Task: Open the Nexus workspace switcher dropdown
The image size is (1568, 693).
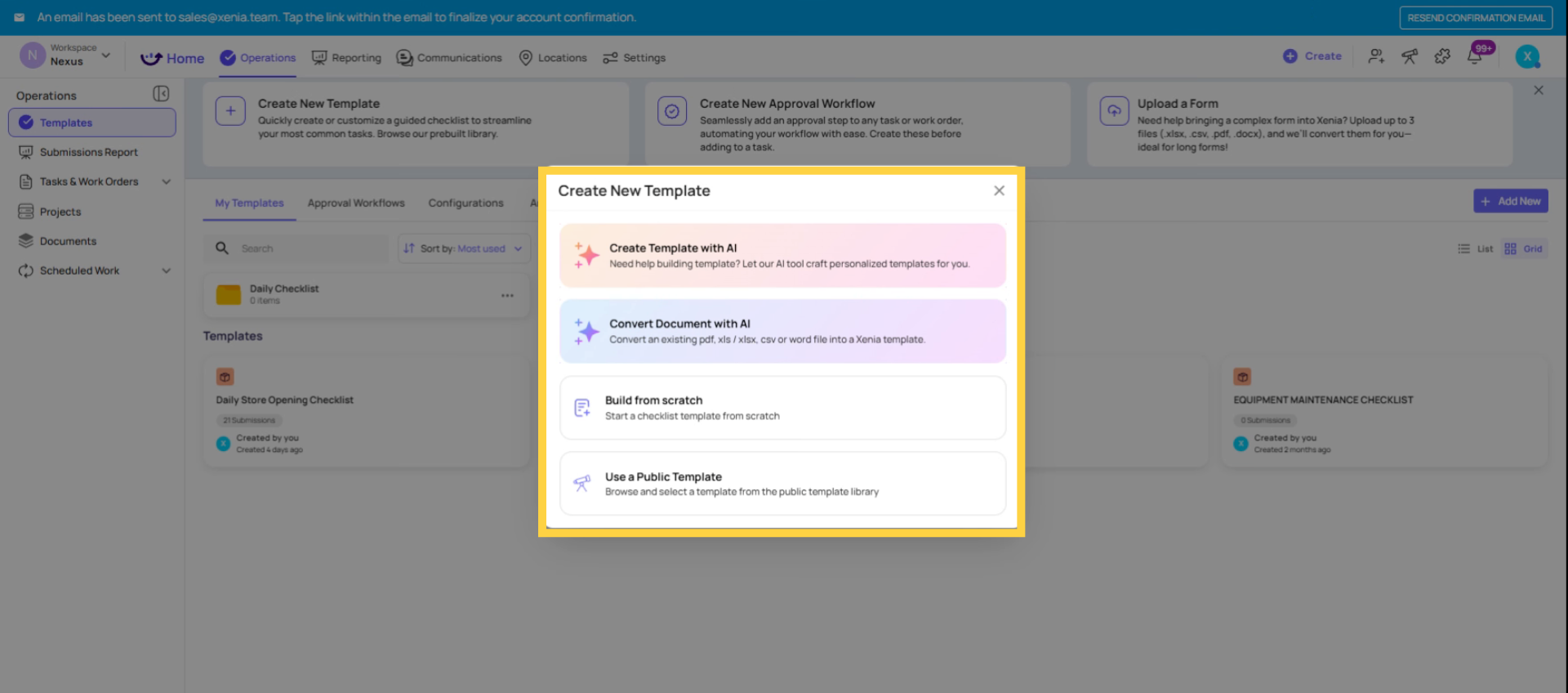Action: click(65, 56)
